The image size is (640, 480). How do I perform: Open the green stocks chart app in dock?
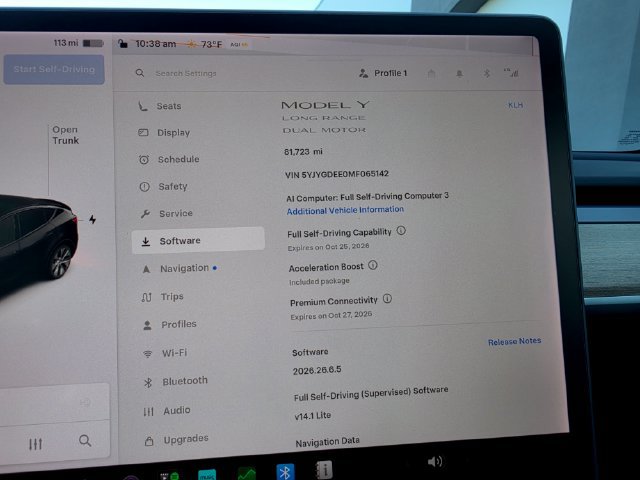(x=247, y=474)
